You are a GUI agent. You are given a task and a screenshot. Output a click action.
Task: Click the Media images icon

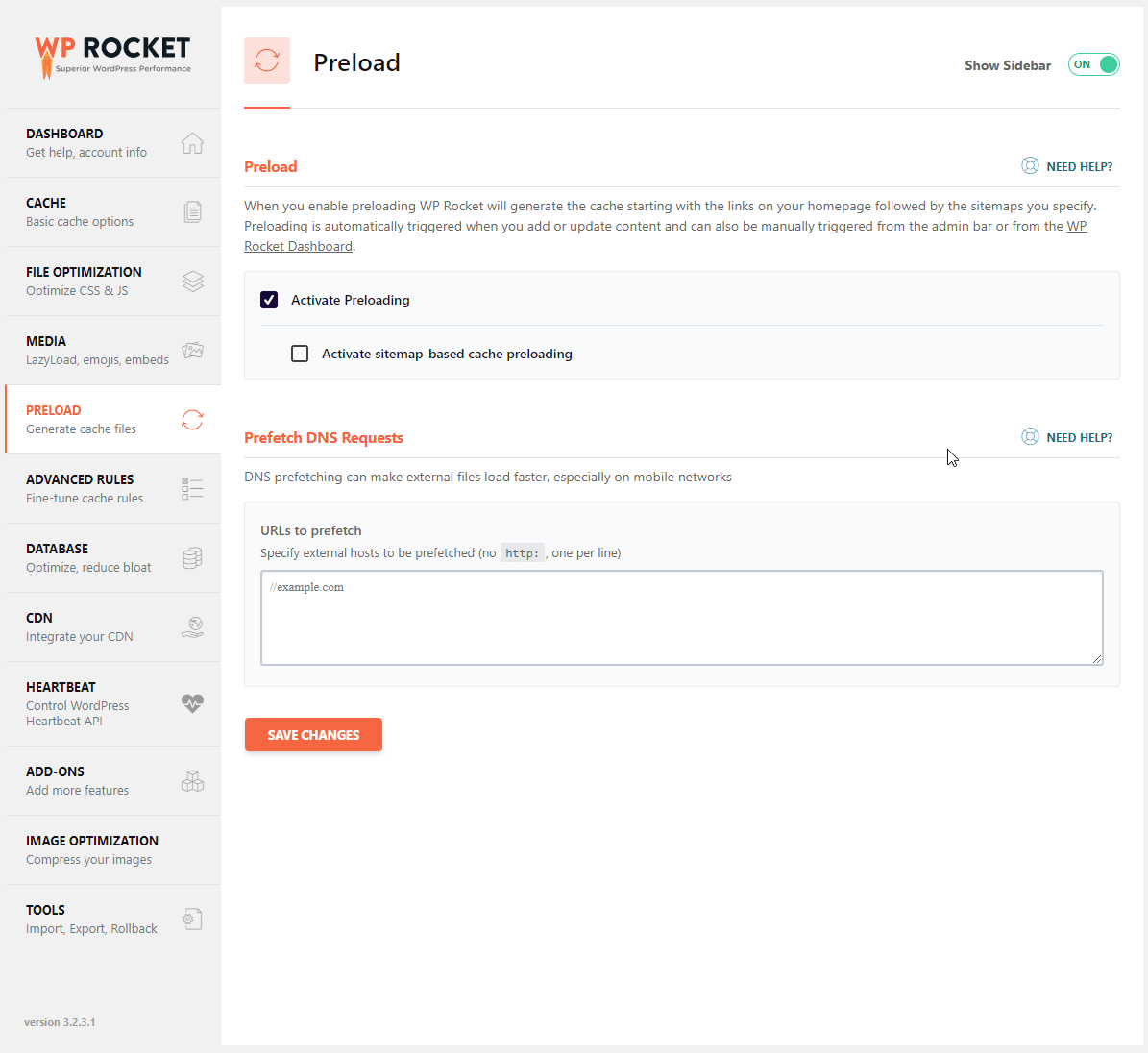point(192,350)
